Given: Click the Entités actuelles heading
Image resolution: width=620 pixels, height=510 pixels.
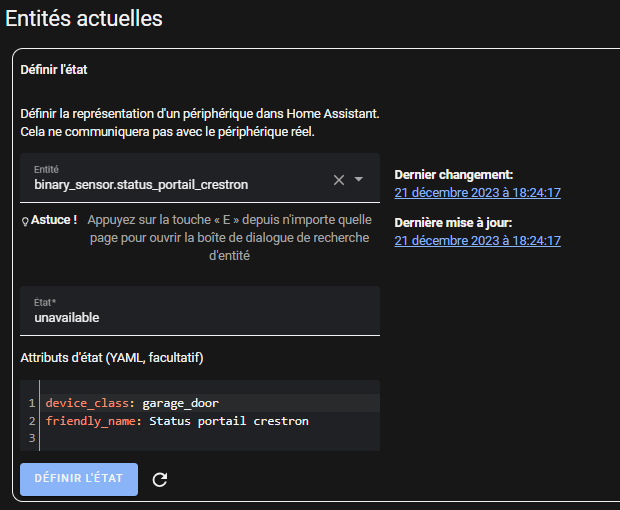Looking at the screenshot, I should (x=84, y=18).
